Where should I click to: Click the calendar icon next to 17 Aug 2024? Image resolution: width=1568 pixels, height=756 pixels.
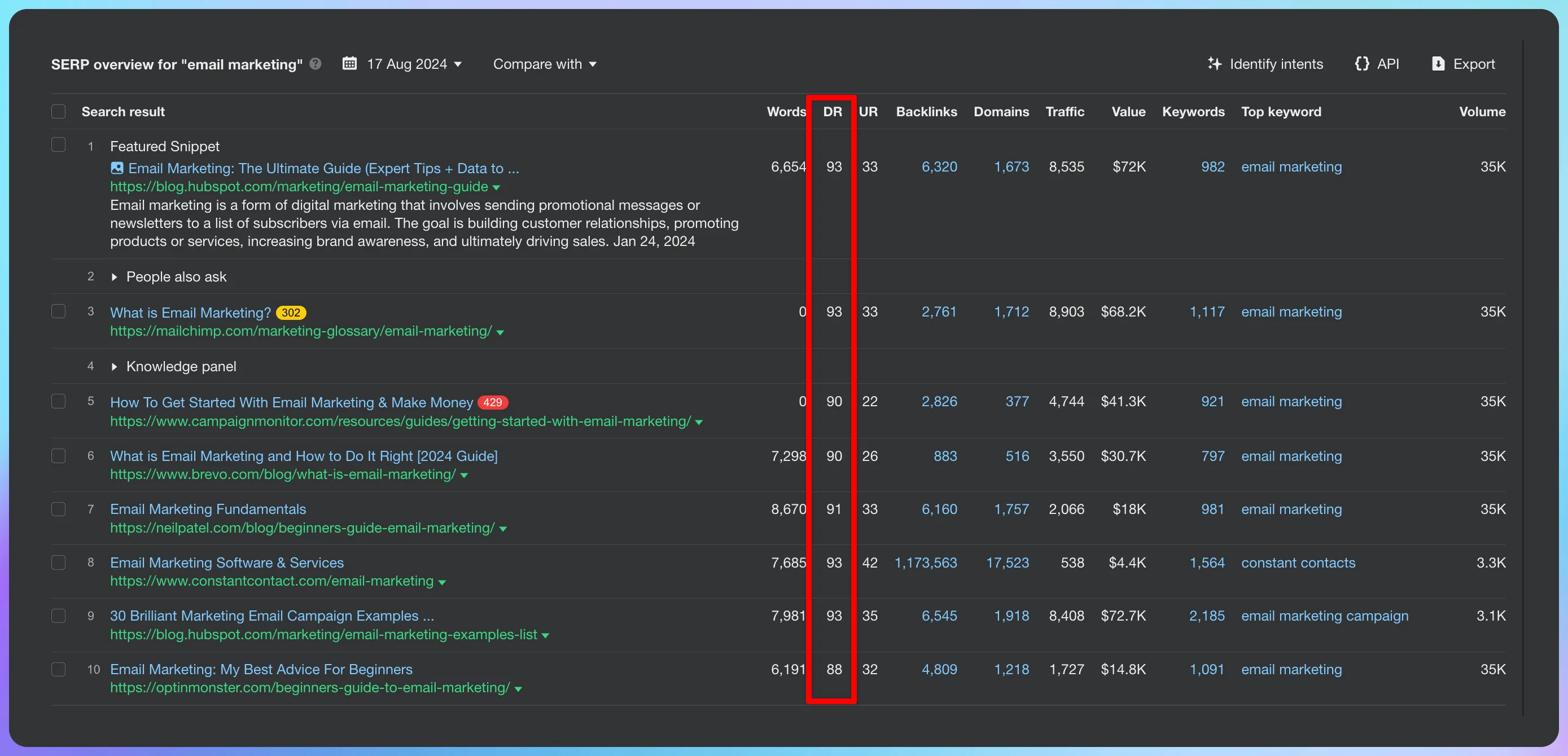(349, 63)
